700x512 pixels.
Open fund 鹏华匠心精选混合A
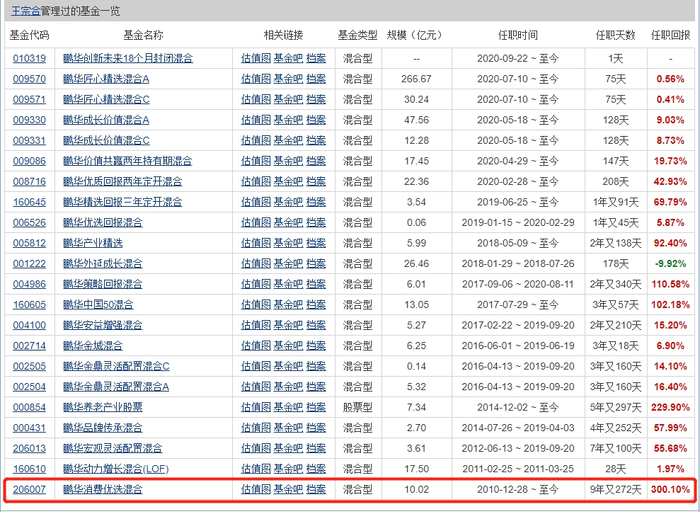[x=106, y=79]
